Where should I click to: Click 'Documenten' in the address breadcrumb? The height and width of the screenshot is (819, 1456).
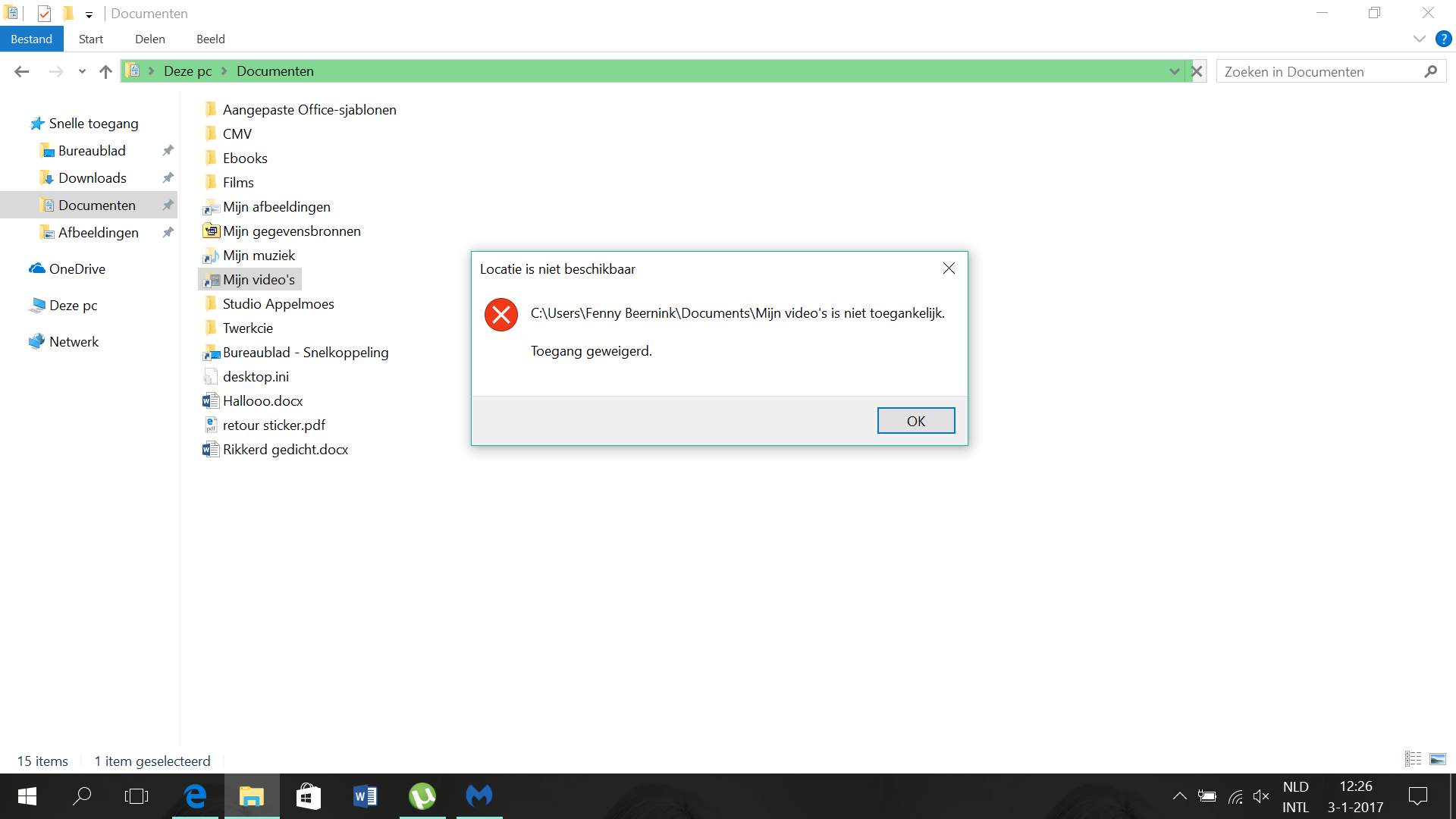click(275, 71)
